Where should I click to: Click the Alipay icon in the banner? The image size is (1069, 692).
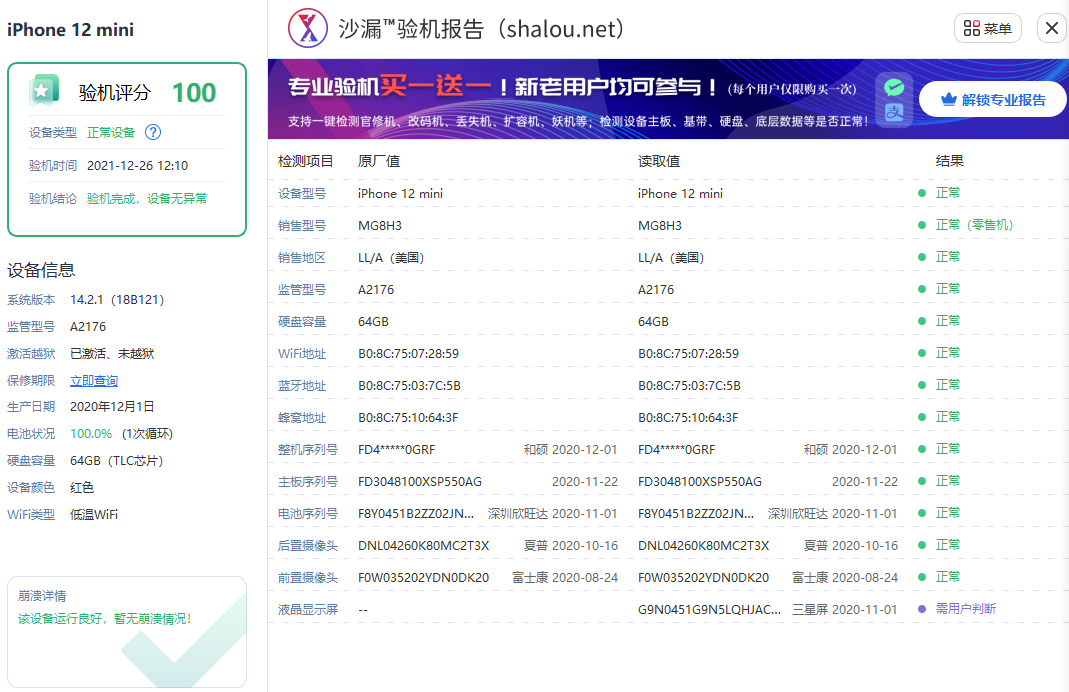(x=894, y=112)
